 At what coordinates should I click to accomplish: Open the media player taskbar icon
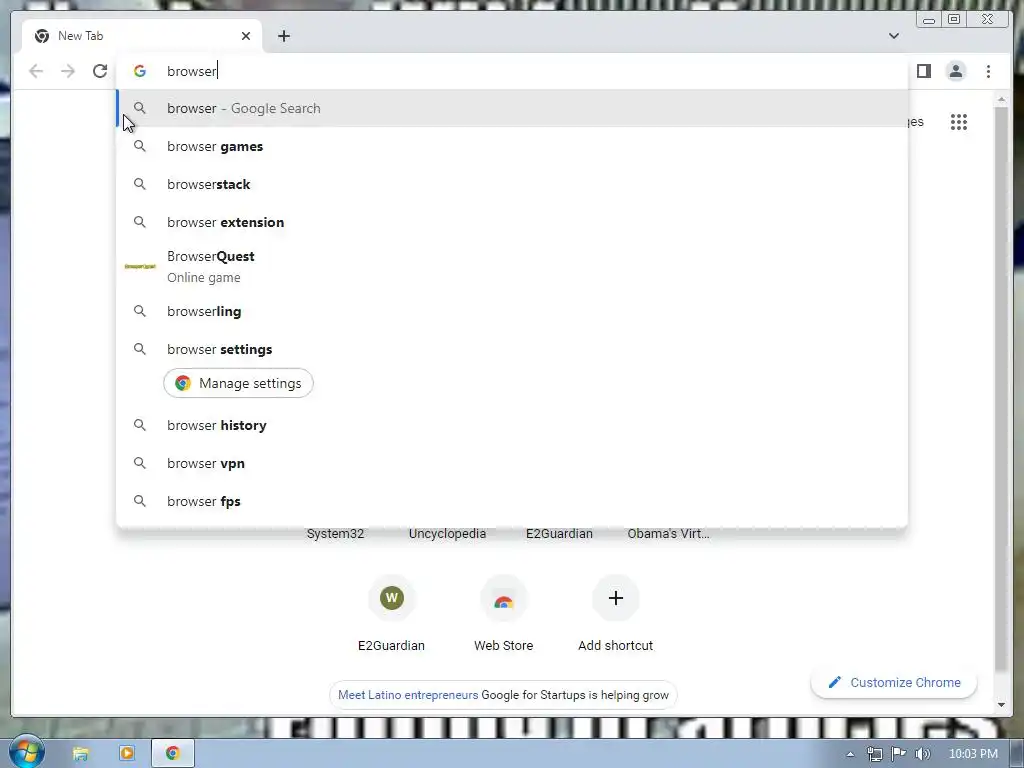click(127, 754)
